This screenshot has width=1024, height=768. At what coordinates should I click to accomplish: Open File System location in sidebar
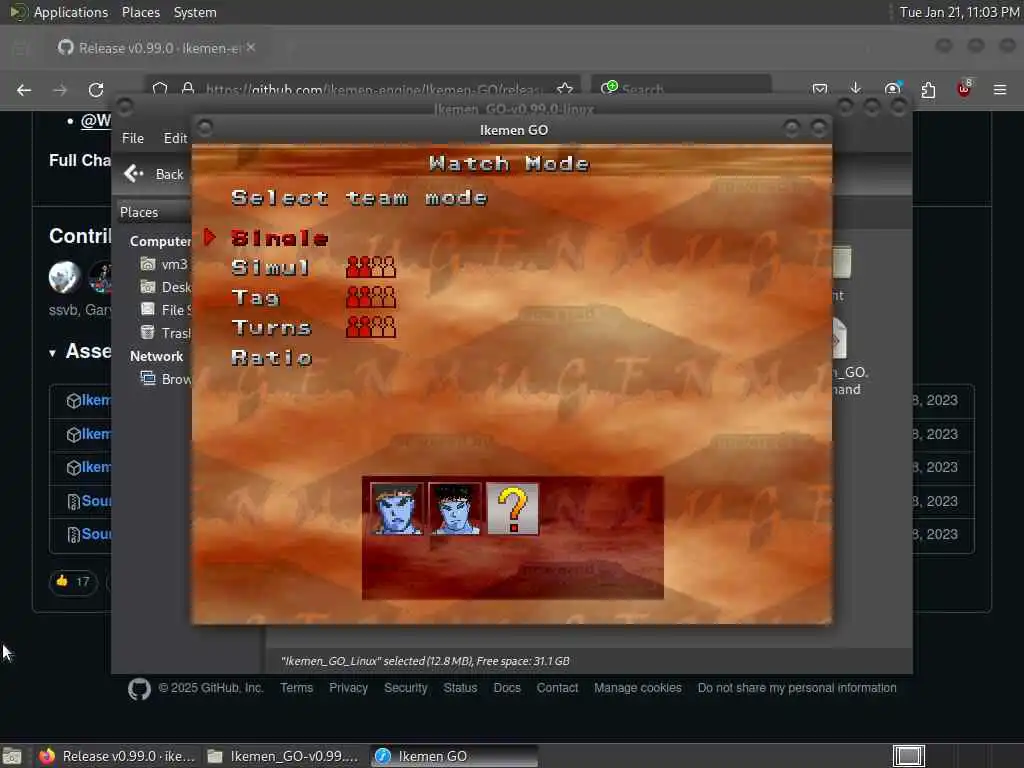tap(165, 310)
